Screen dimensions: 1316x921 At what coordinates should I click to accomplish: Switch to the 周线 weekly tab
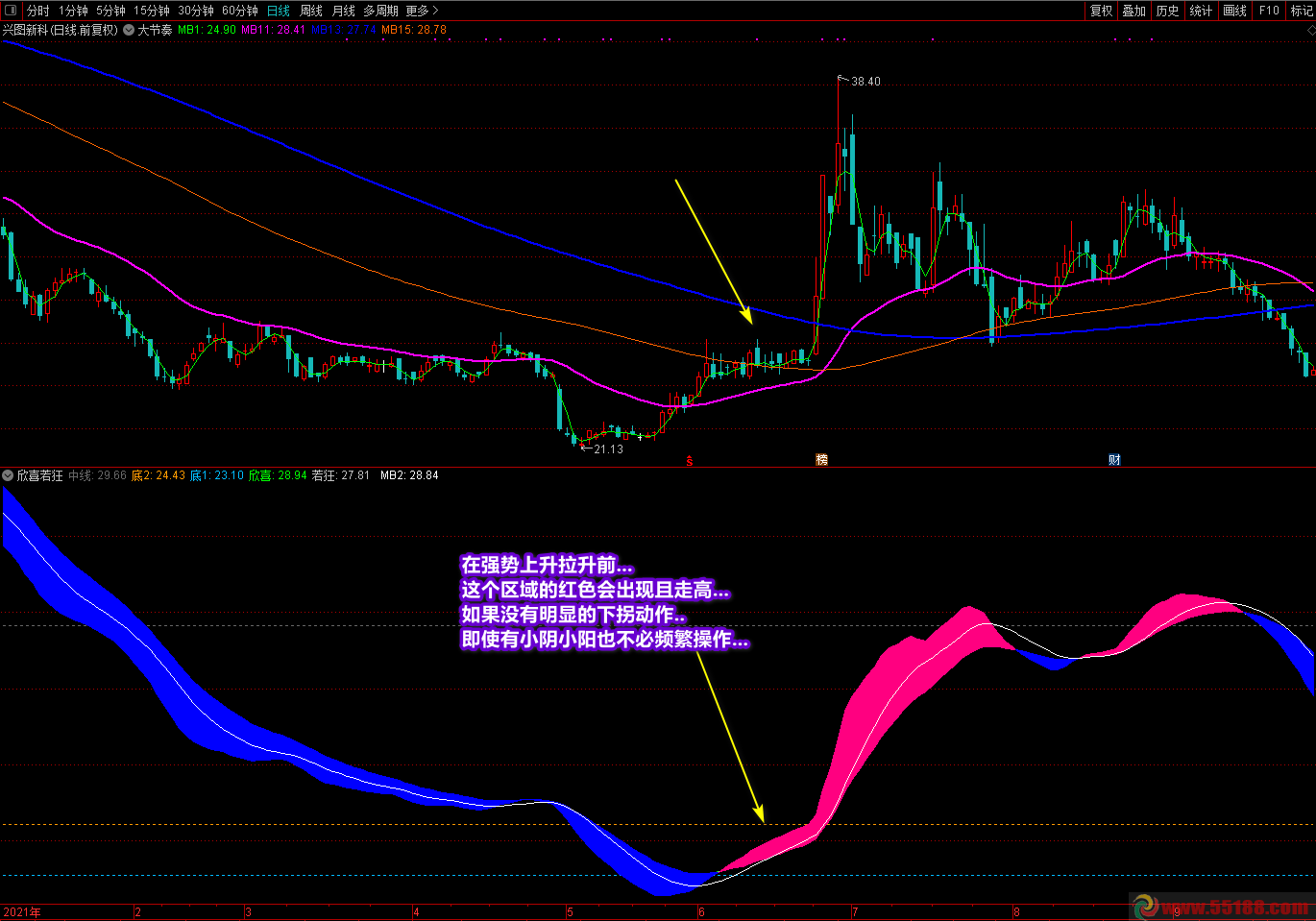(x=311, y=11)
